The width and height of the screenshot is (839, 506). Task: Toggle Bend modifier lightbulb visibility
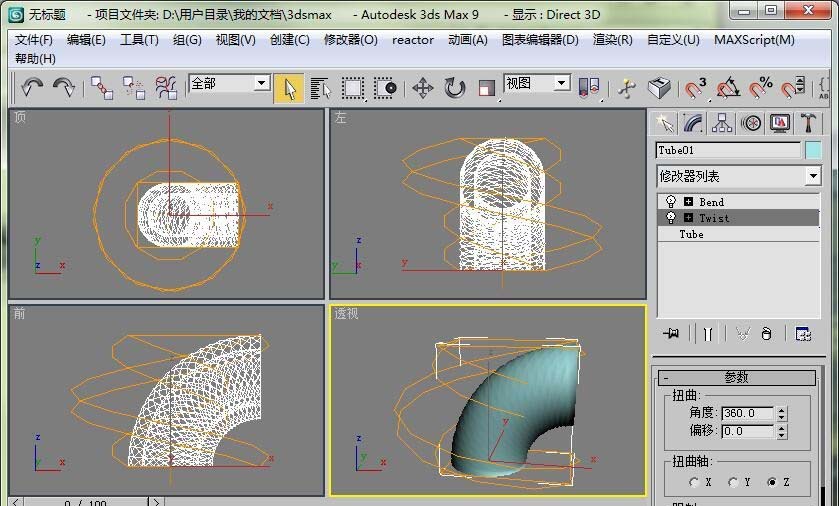click(670, 202)
